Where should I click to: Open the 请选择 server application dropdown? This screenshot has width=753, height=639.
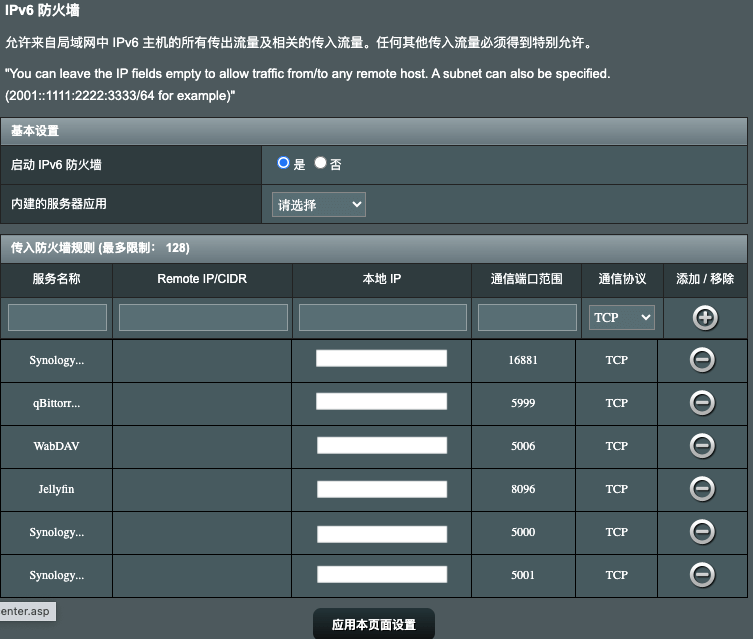click(319, 205)
